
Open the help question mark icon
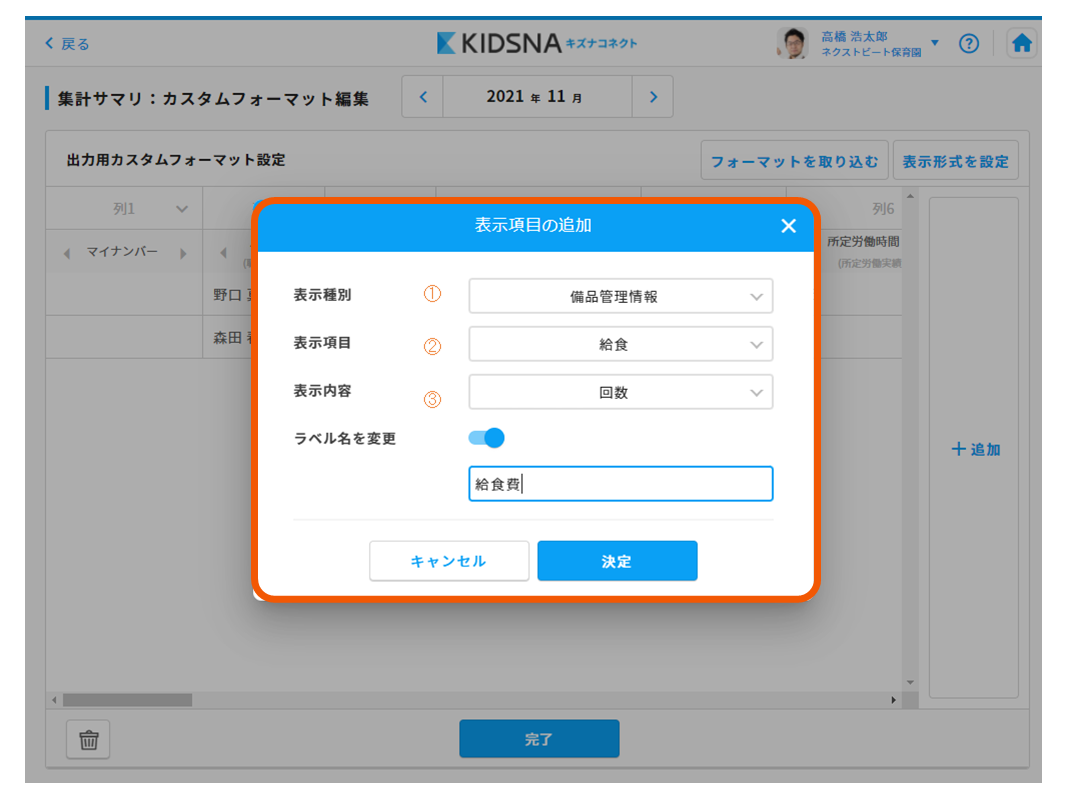coord(968,44)
